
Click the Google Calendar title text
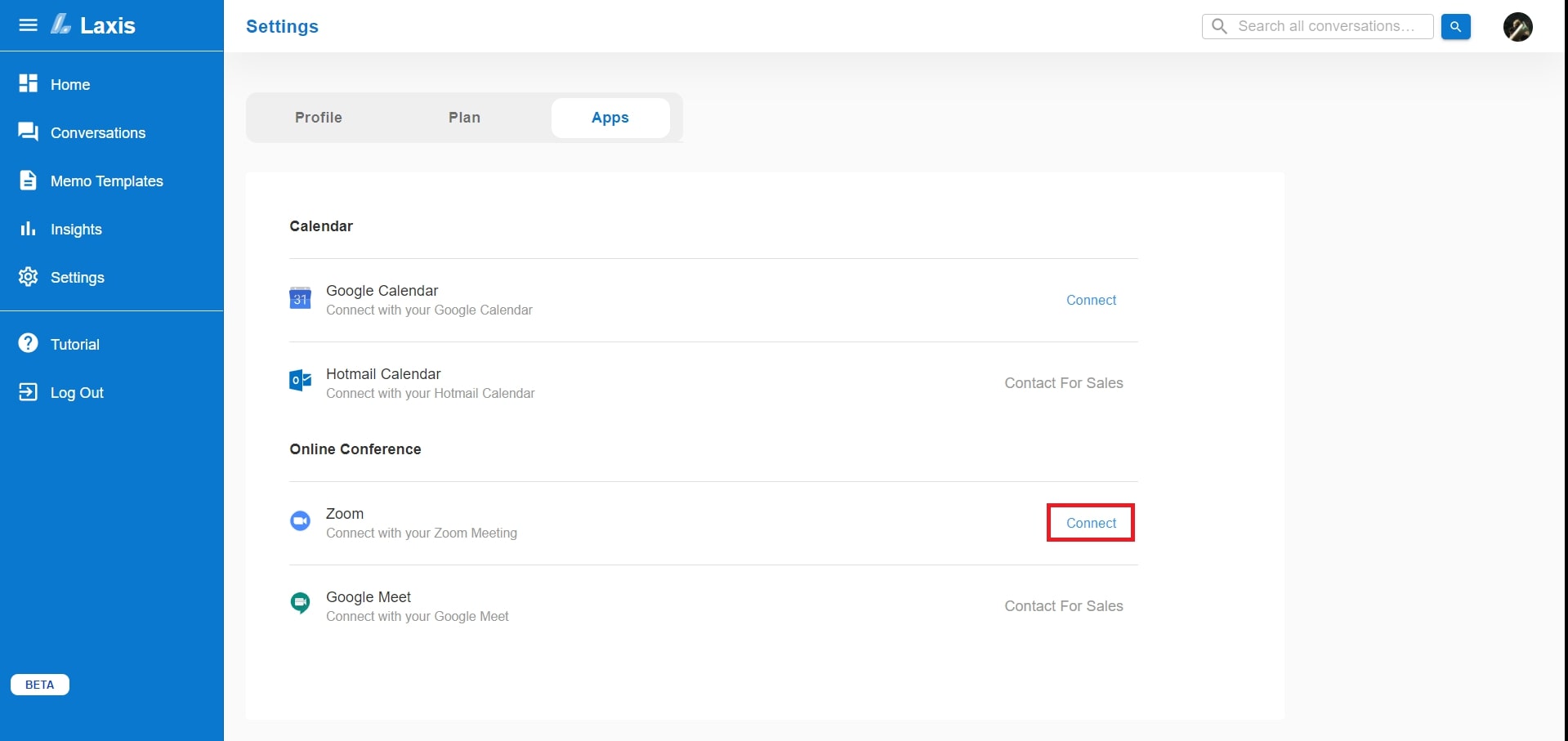click(x=382, y=291)
